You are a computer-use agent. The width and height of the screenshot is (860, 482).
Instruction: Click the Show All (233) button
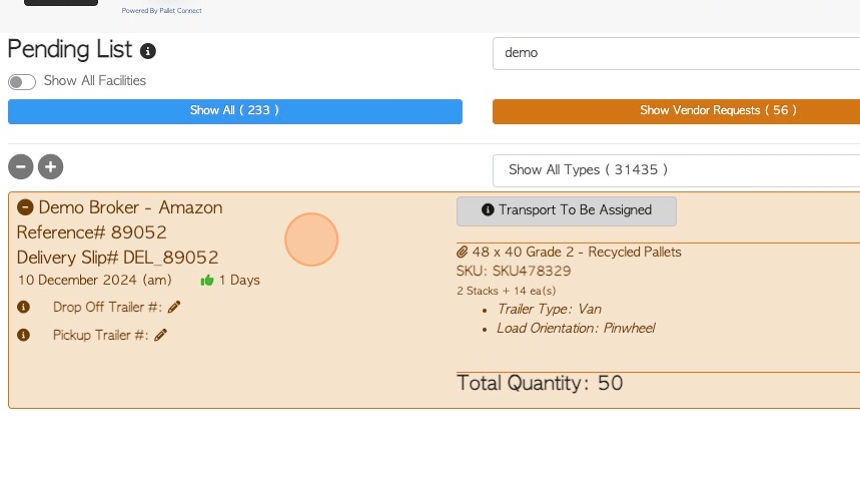[235, 111]
